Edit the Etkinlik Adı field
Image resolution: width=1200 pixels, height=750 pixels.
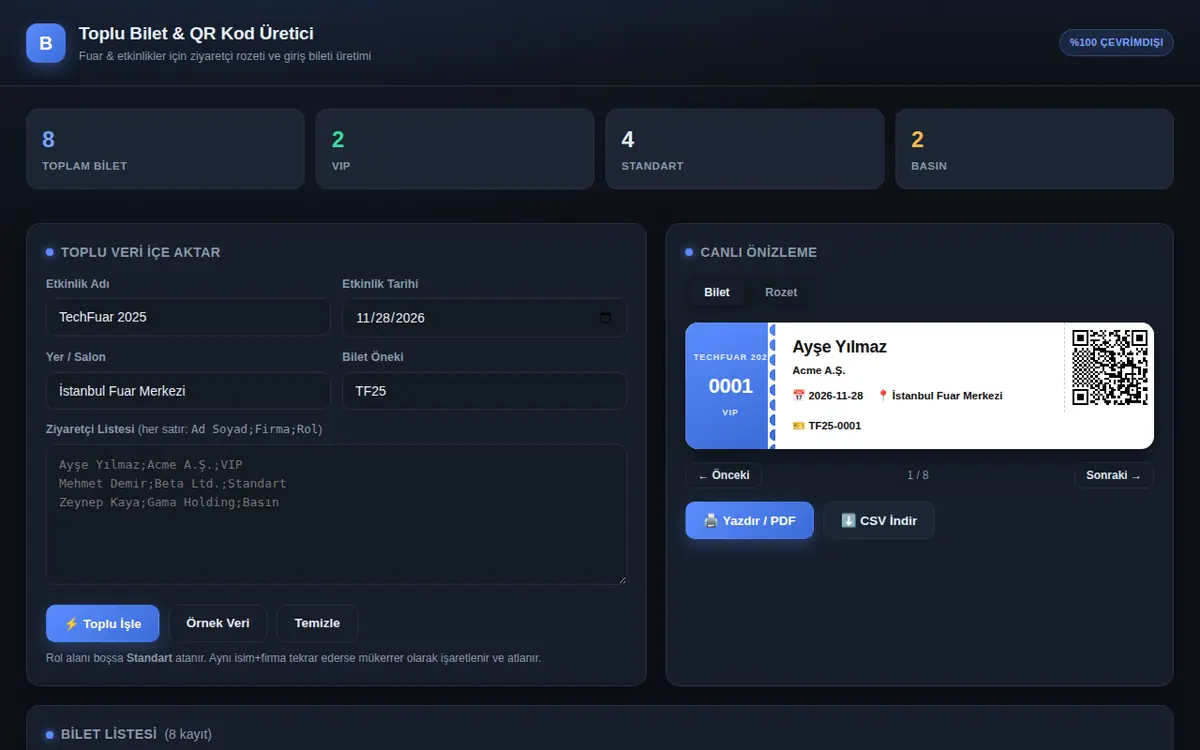pos(188,317)
